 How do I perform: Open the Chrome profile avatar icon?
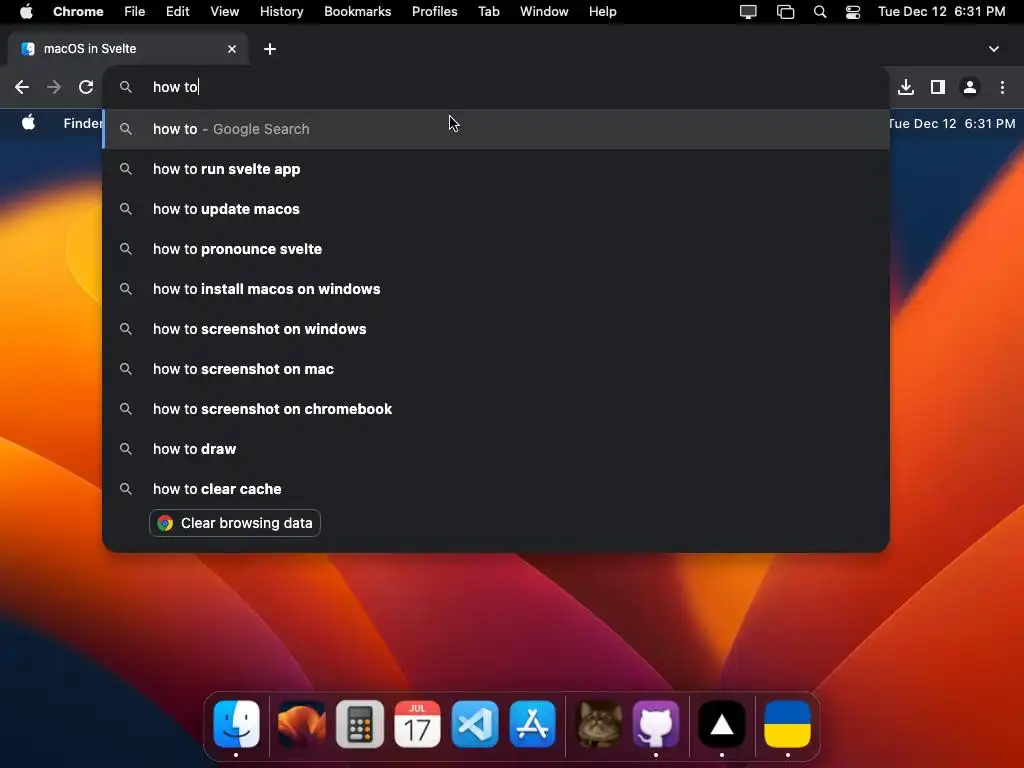(970, 87)
